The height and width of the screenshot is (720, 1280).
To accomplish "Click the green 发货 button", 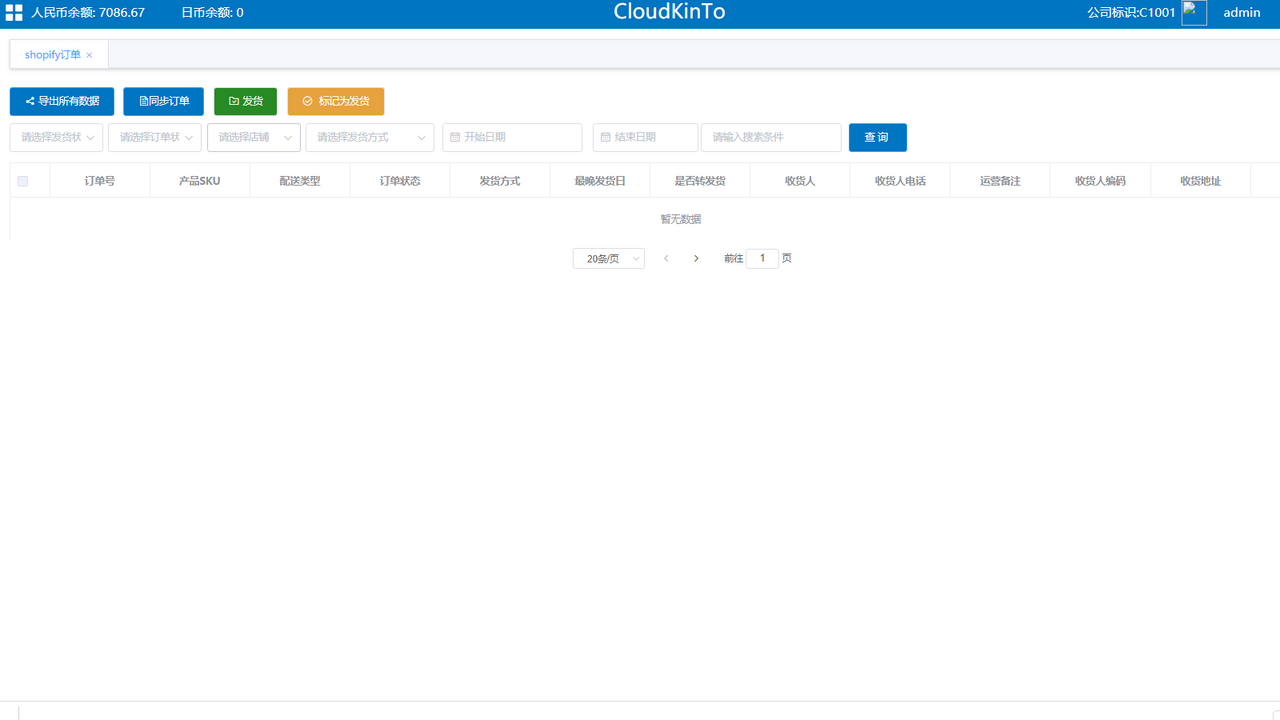I will [x=246, y=101].
